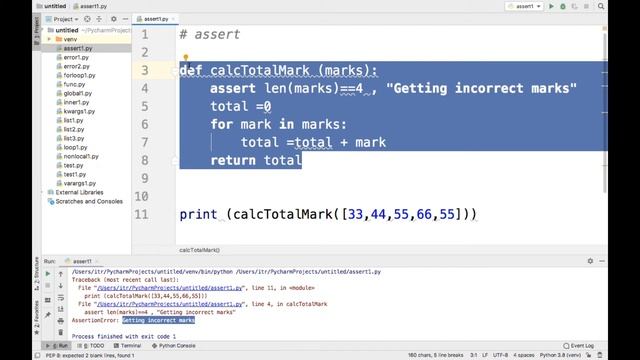
Task: Click Run panel Stop button
Action: pyautogui.click(x=48, y=285)
